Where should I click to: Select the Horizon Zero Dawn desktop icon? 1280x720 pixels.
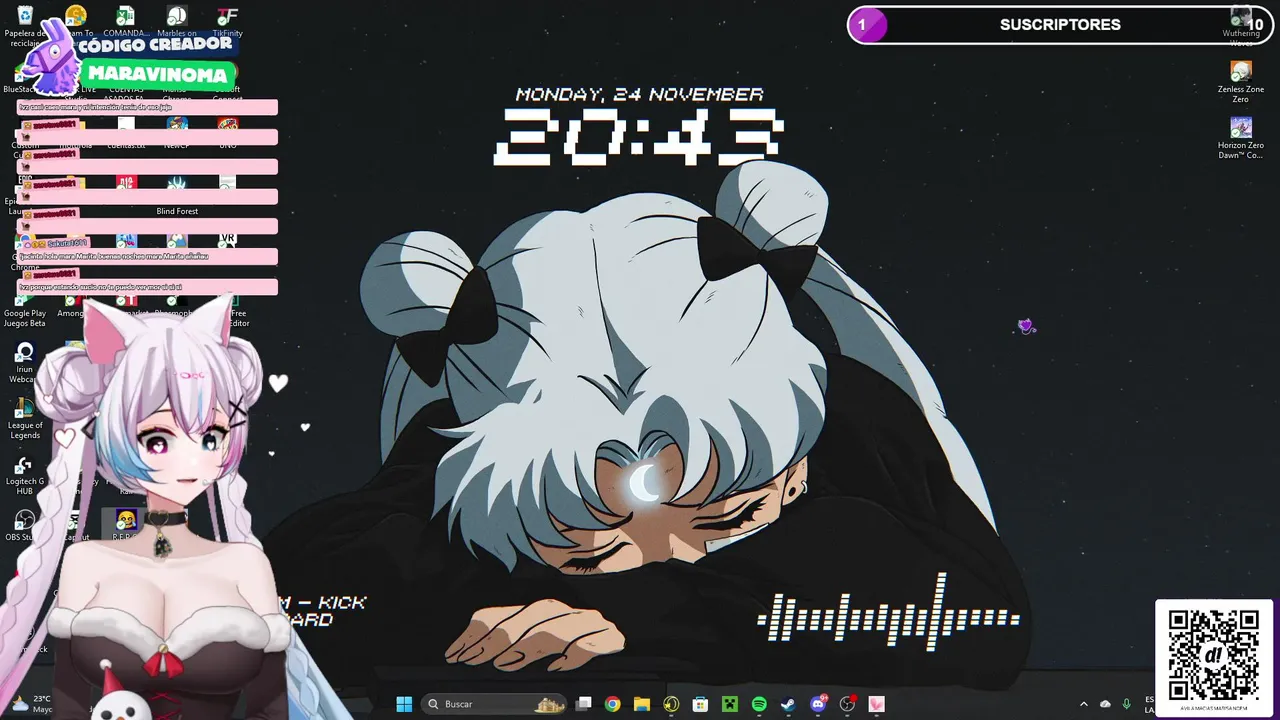coord(1241,138)
